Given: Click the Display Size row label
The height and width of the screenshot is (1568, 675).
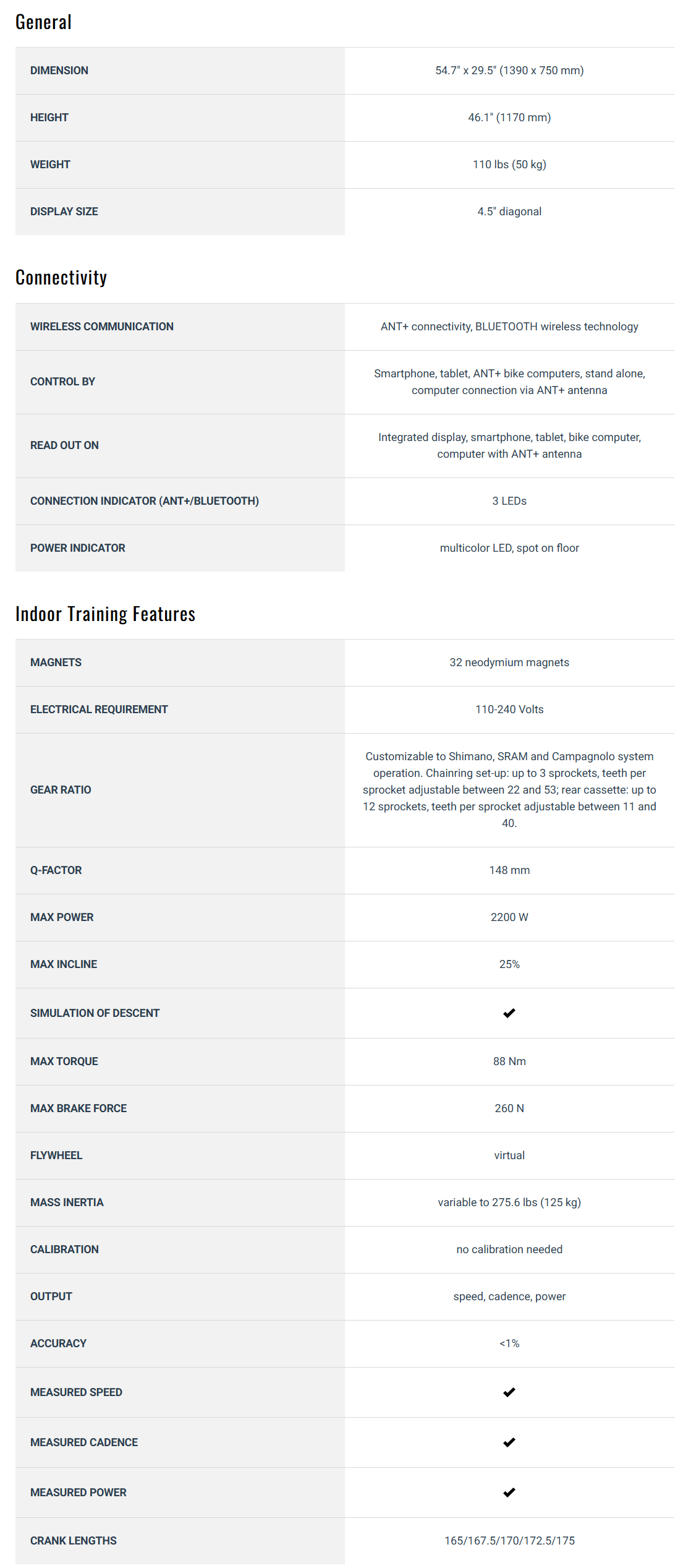Looking at the screenshot, I should [64, 212].
